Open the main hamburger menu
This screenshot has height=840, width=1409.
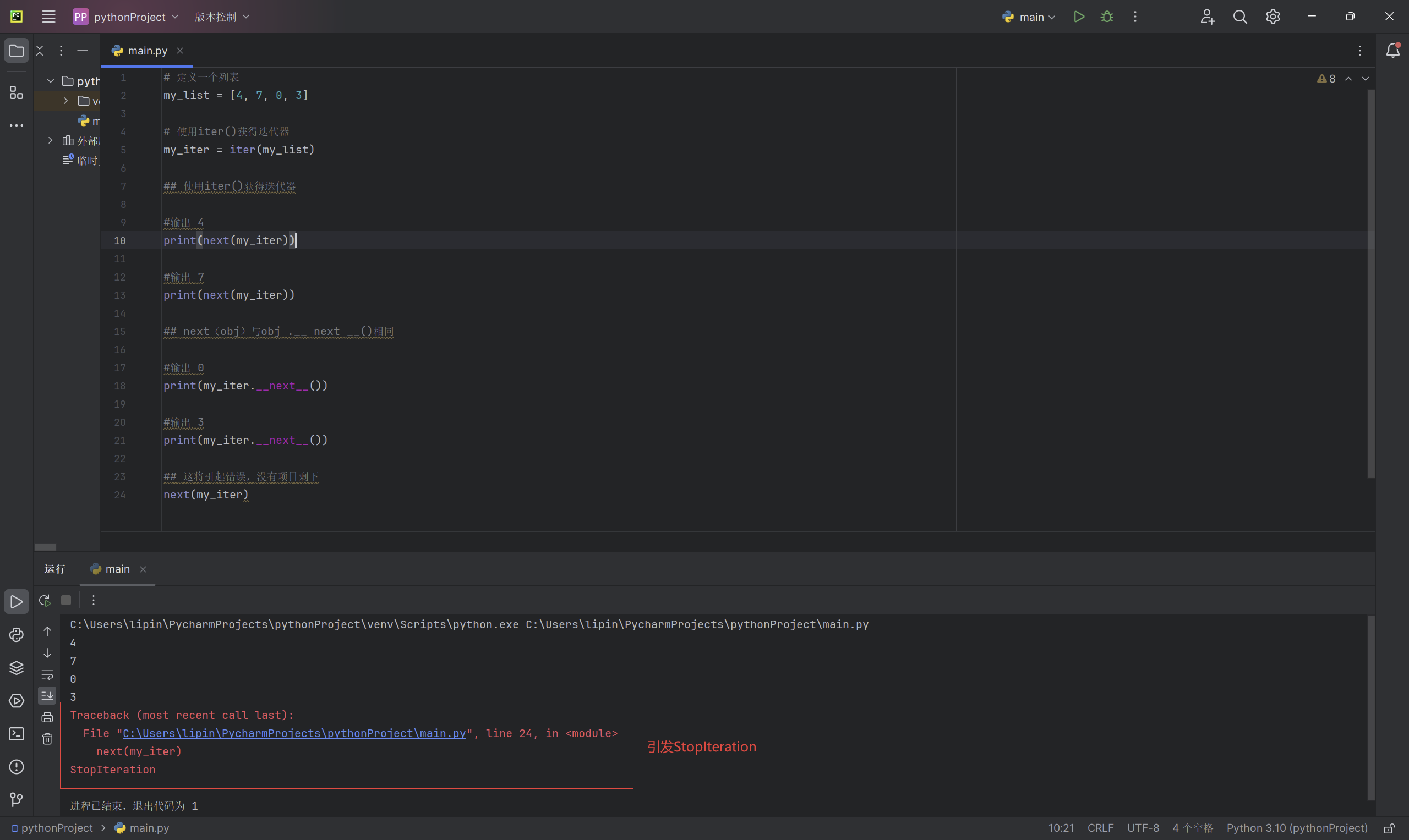48,17
